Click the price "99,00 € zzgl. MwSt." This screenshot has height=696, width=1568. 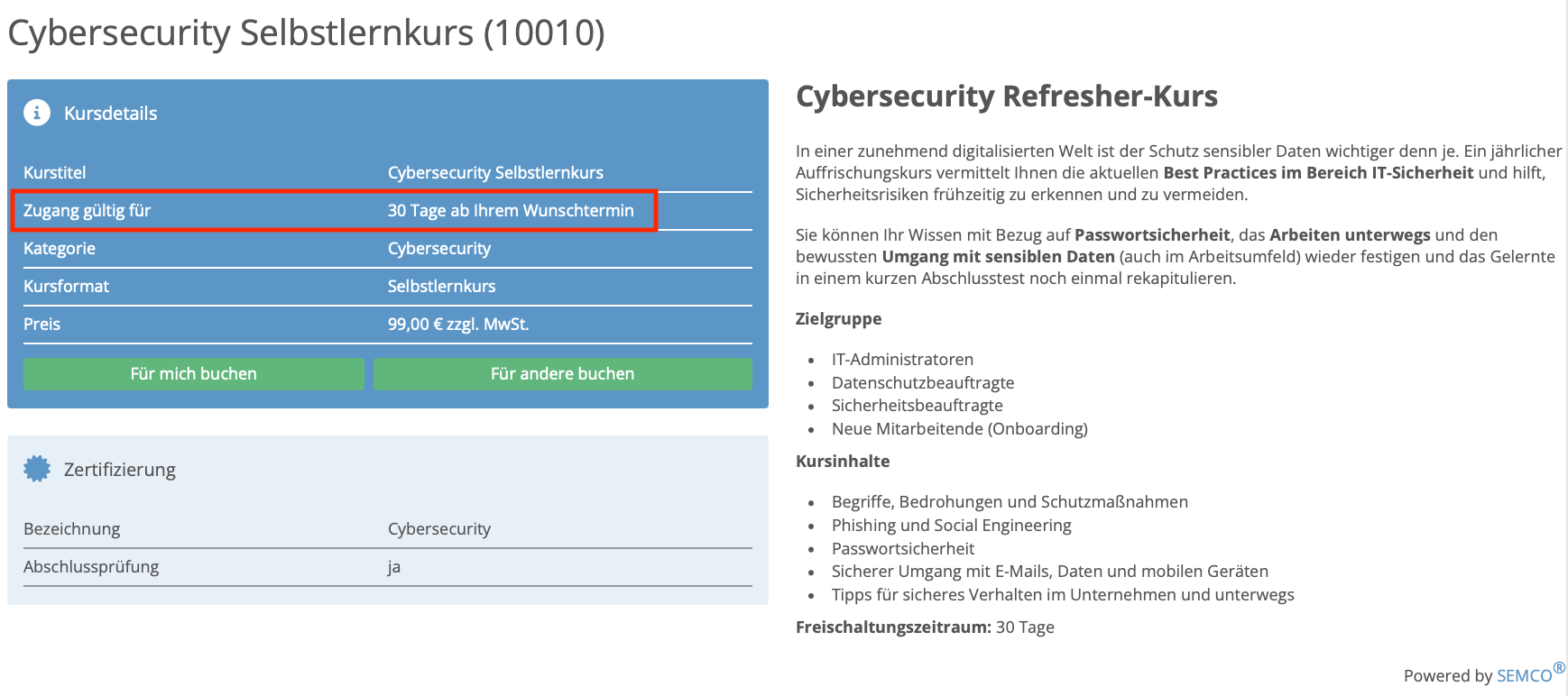pos(458,324)
